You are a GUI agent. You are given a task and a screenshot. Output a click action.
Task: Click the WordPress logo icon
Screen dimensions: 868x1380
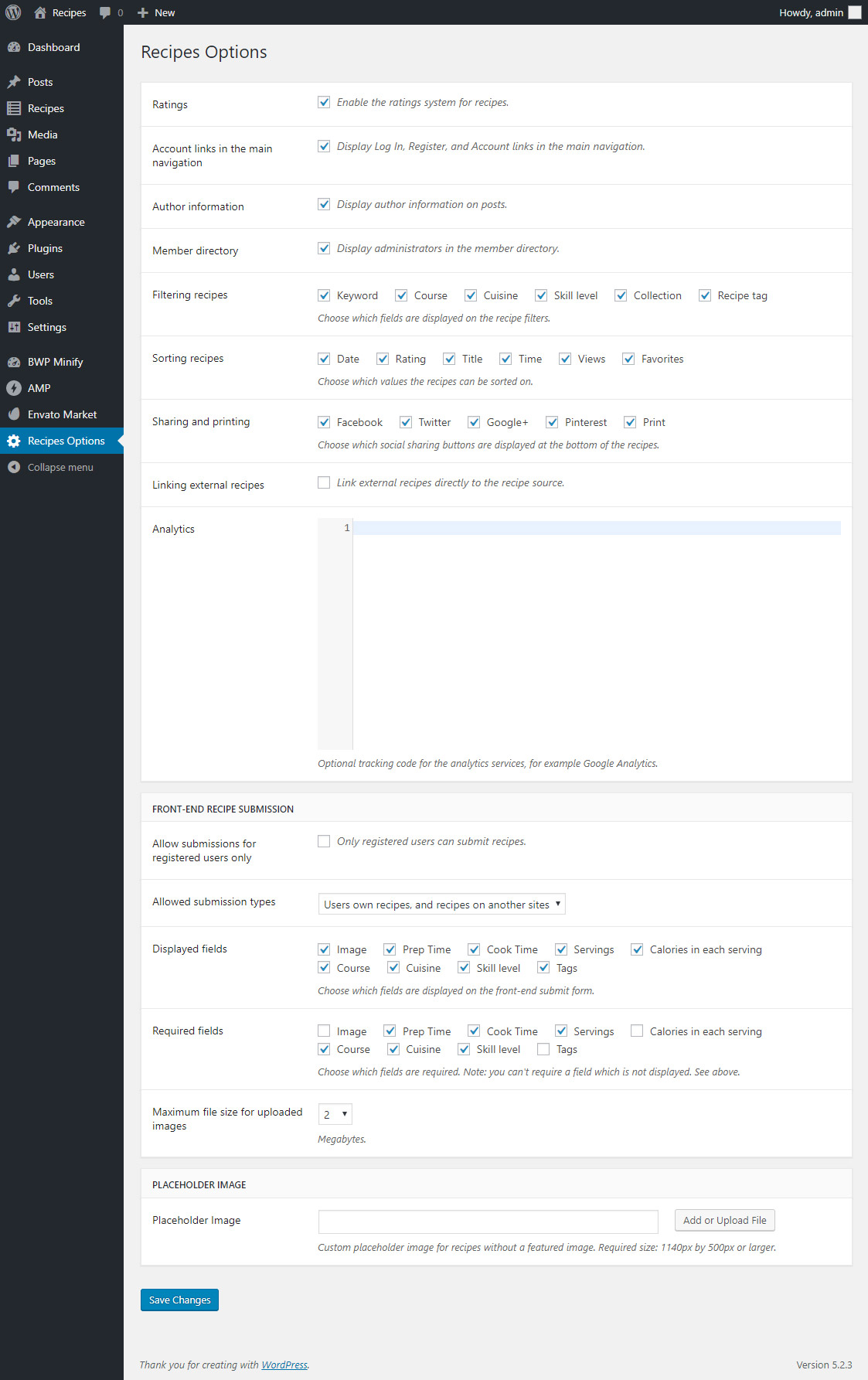pos(13,12)
